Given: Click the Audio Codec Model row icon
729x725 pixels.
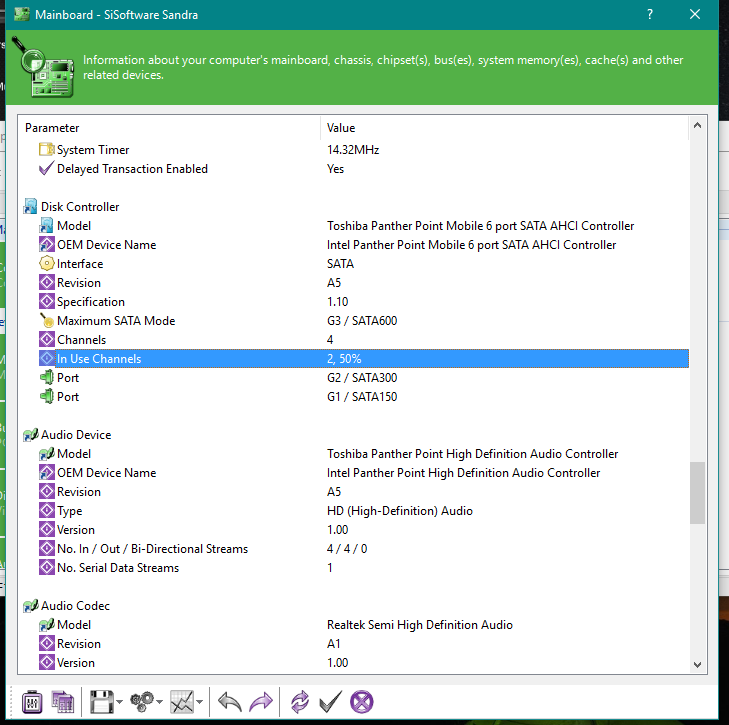Looking at the screenshot, I should [46, 625].
